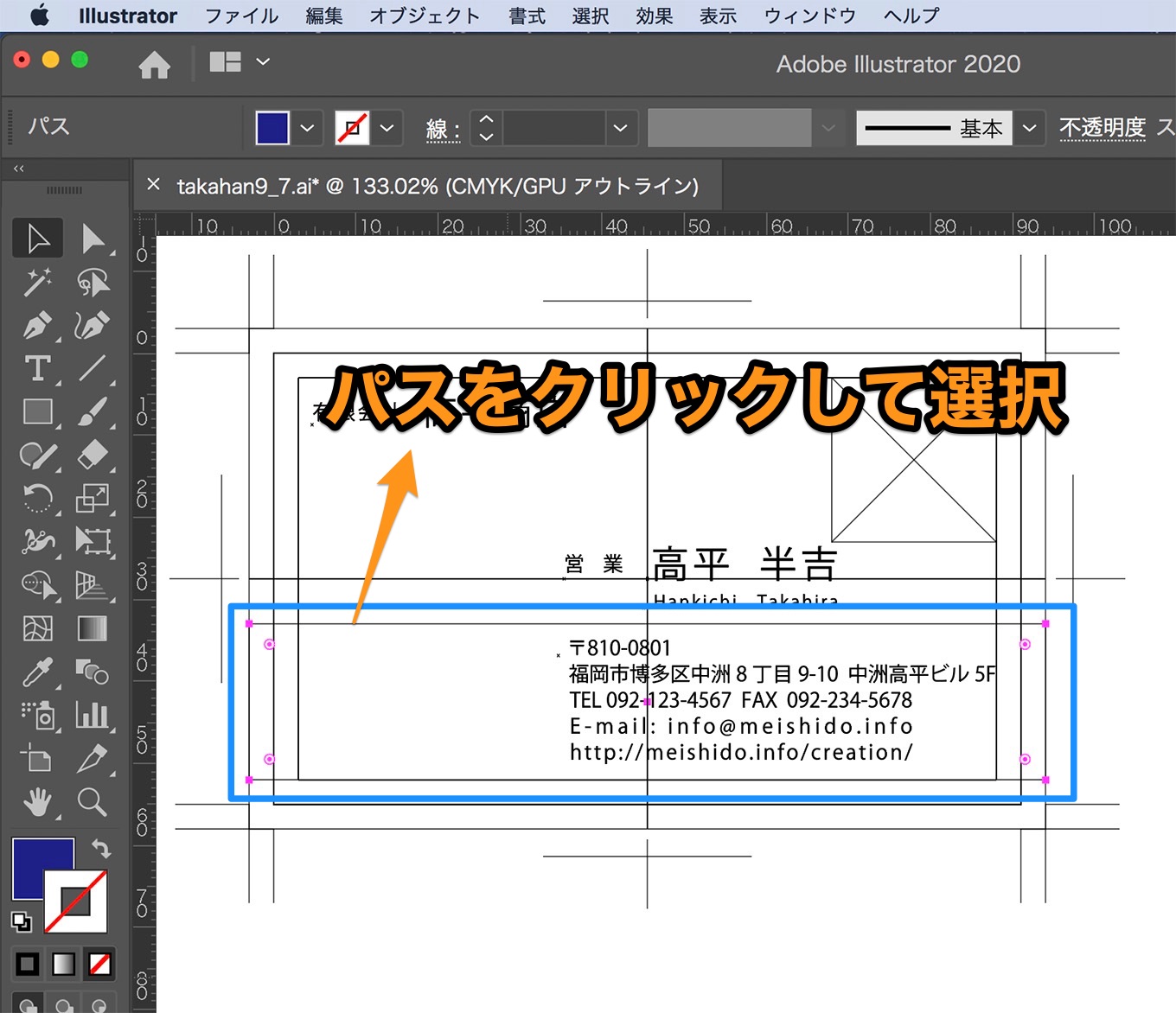Open the Illustrator application menu

[x=127, y=16]
